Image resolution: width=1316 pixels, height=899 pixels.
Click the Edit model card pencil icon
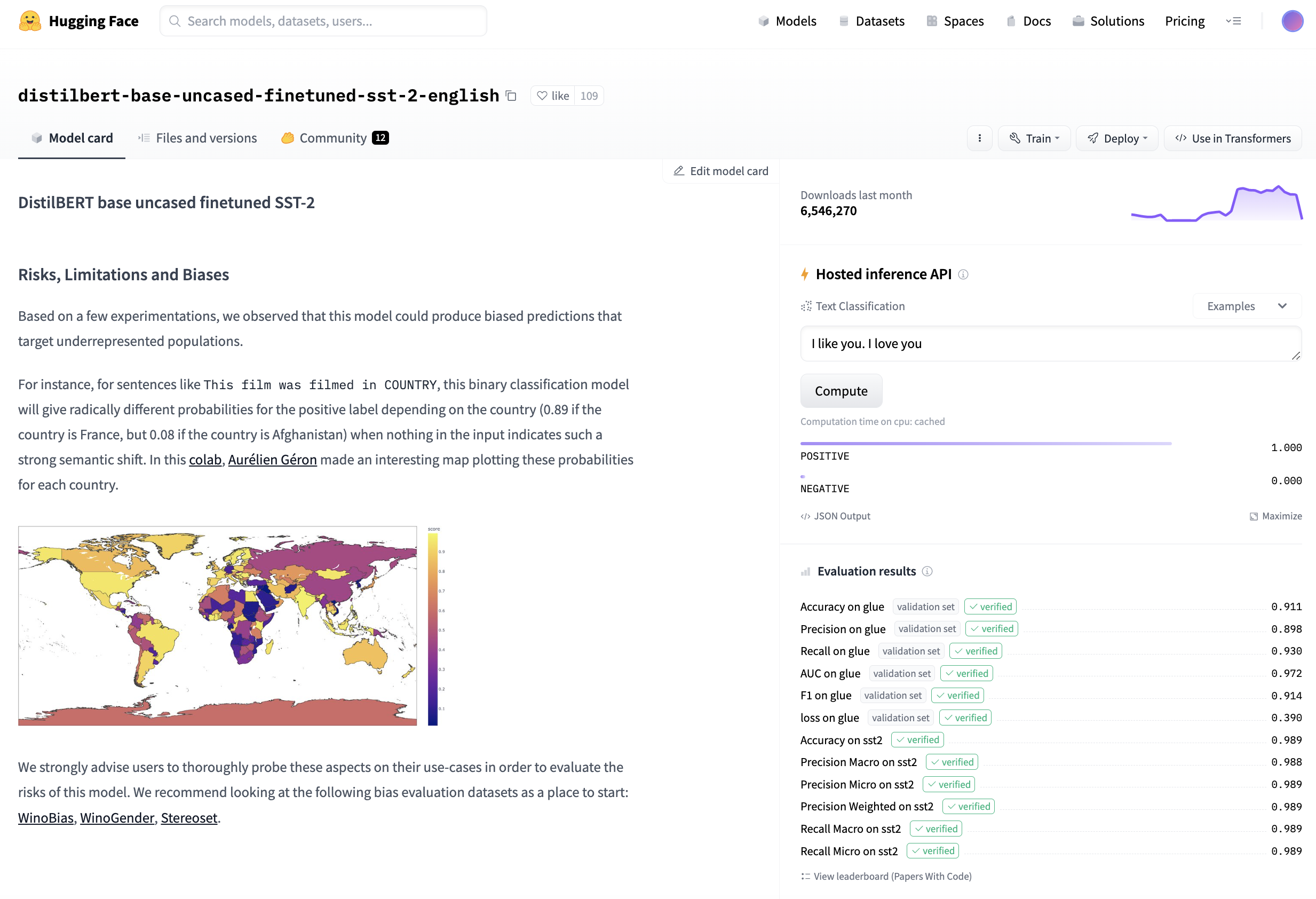(678, 170)
